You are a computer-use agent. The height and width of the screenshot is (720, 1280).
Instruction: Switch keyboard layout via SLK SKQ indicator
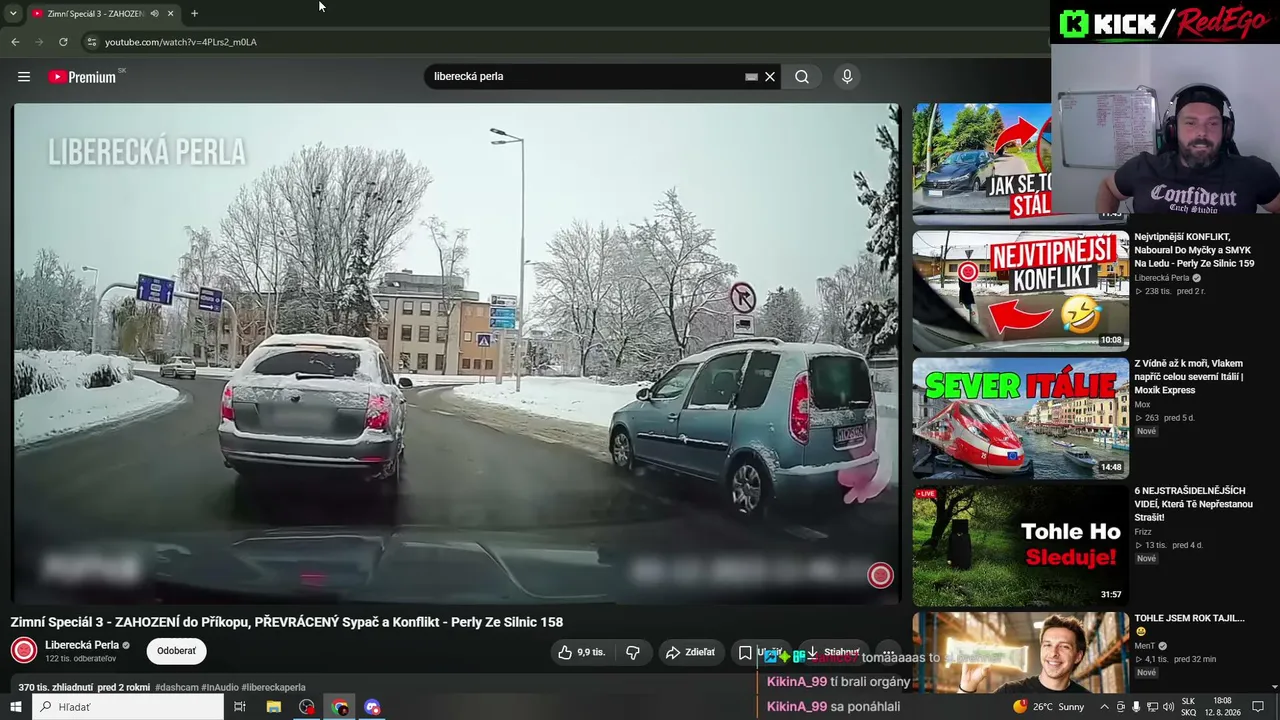pyautogui.click(x=1189, y=707)
